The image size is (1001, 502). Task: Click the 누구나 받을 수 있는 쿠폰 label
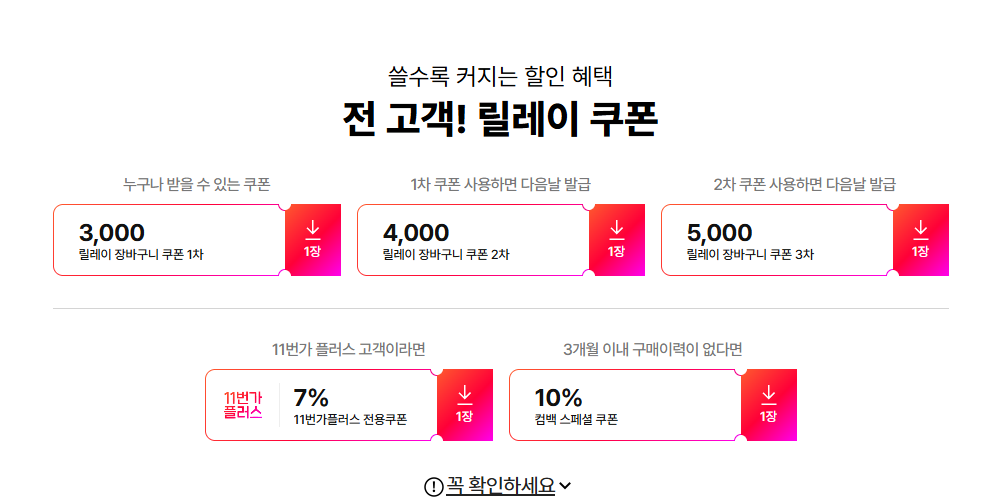tap(197, 185)
